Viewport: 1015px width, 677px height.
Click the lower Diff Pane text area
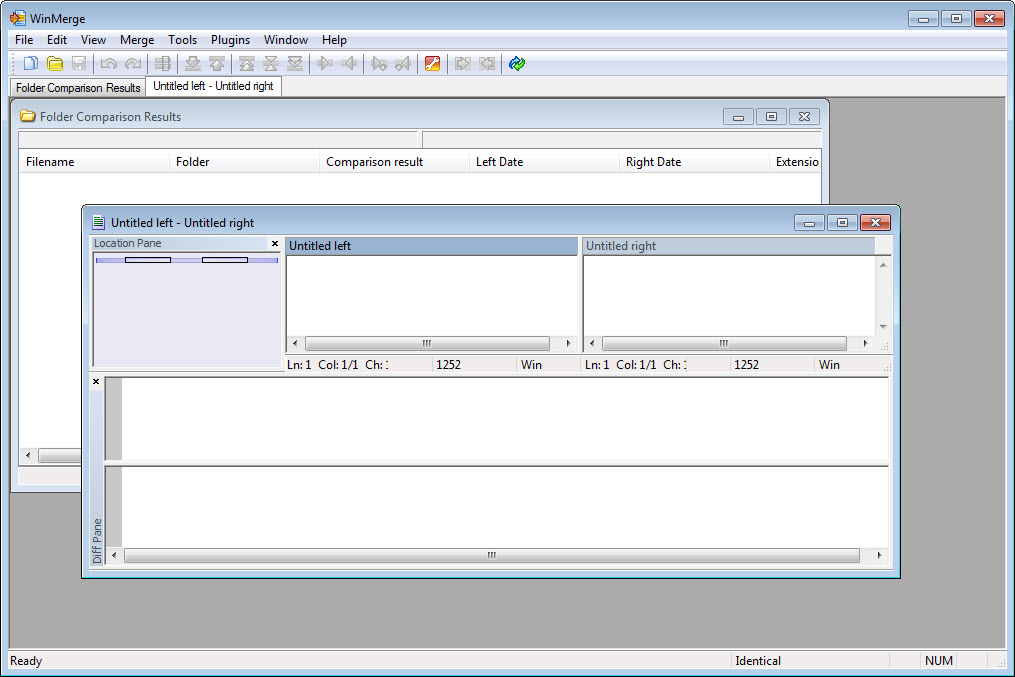pyautogui.click(x=505, y=507)
